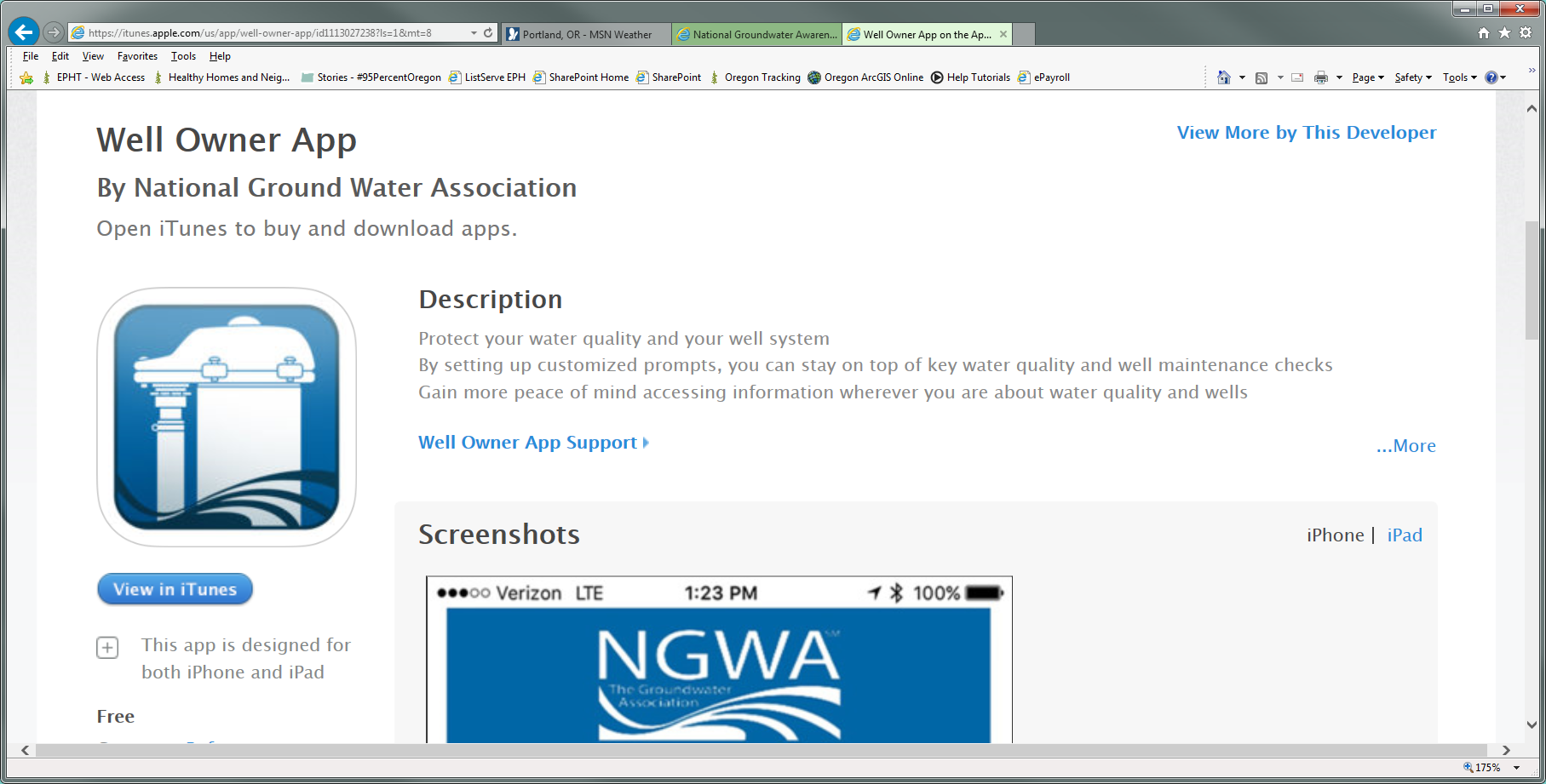Open the address bar autocomplete dropdown arrow

pos(474,33)
